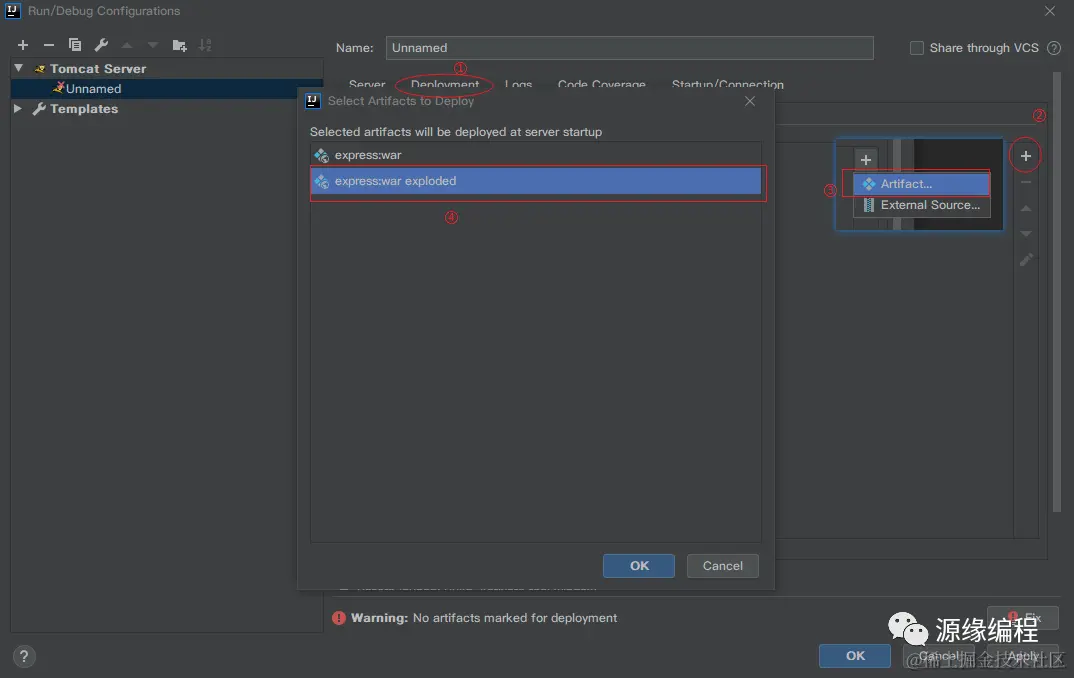Switch to the Server tab
The height and width of the screenshot is (678, 1074).
[367, 84]
